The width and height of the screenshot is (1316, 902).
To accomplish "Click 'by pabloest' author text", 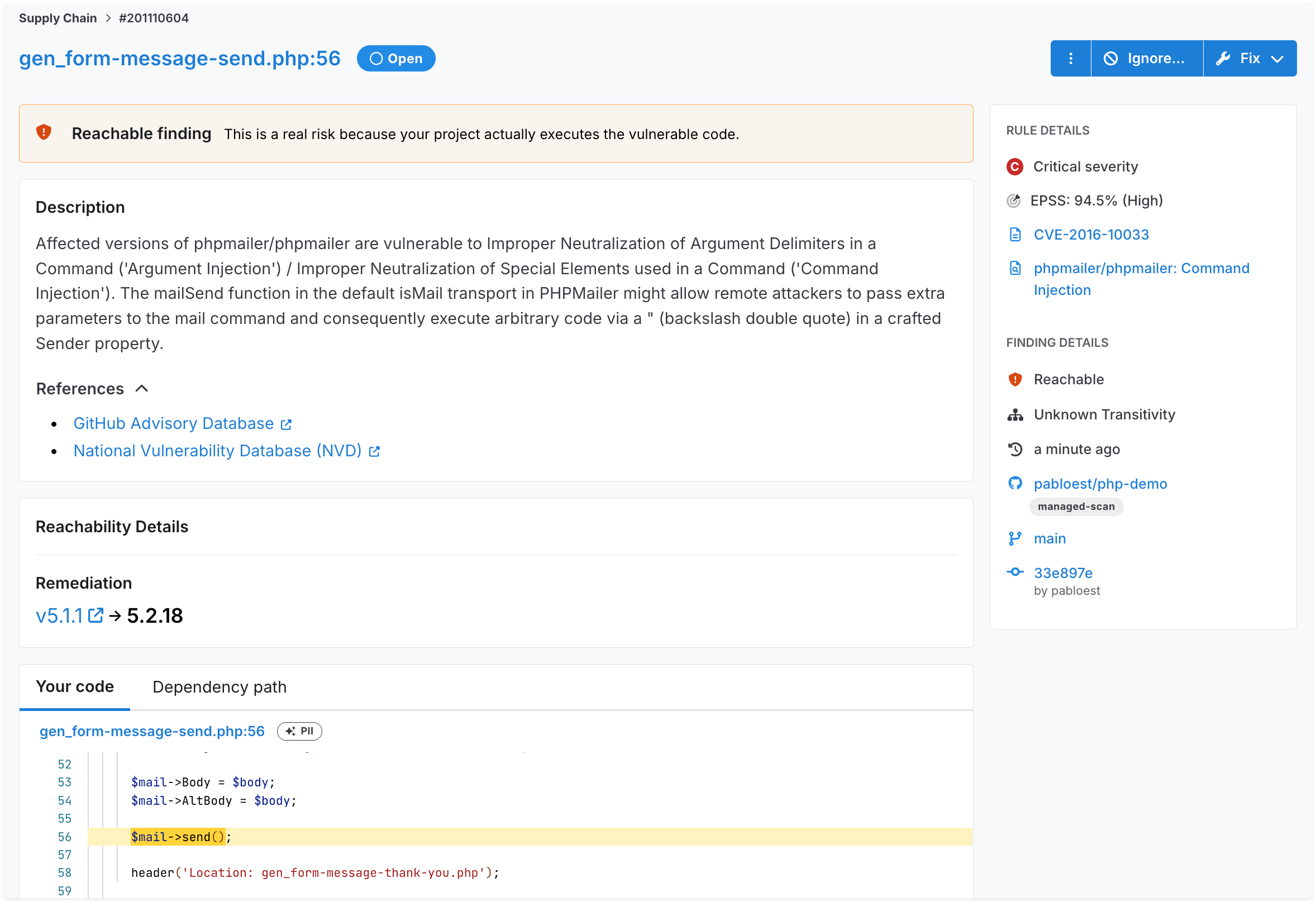I will 1067,590.
